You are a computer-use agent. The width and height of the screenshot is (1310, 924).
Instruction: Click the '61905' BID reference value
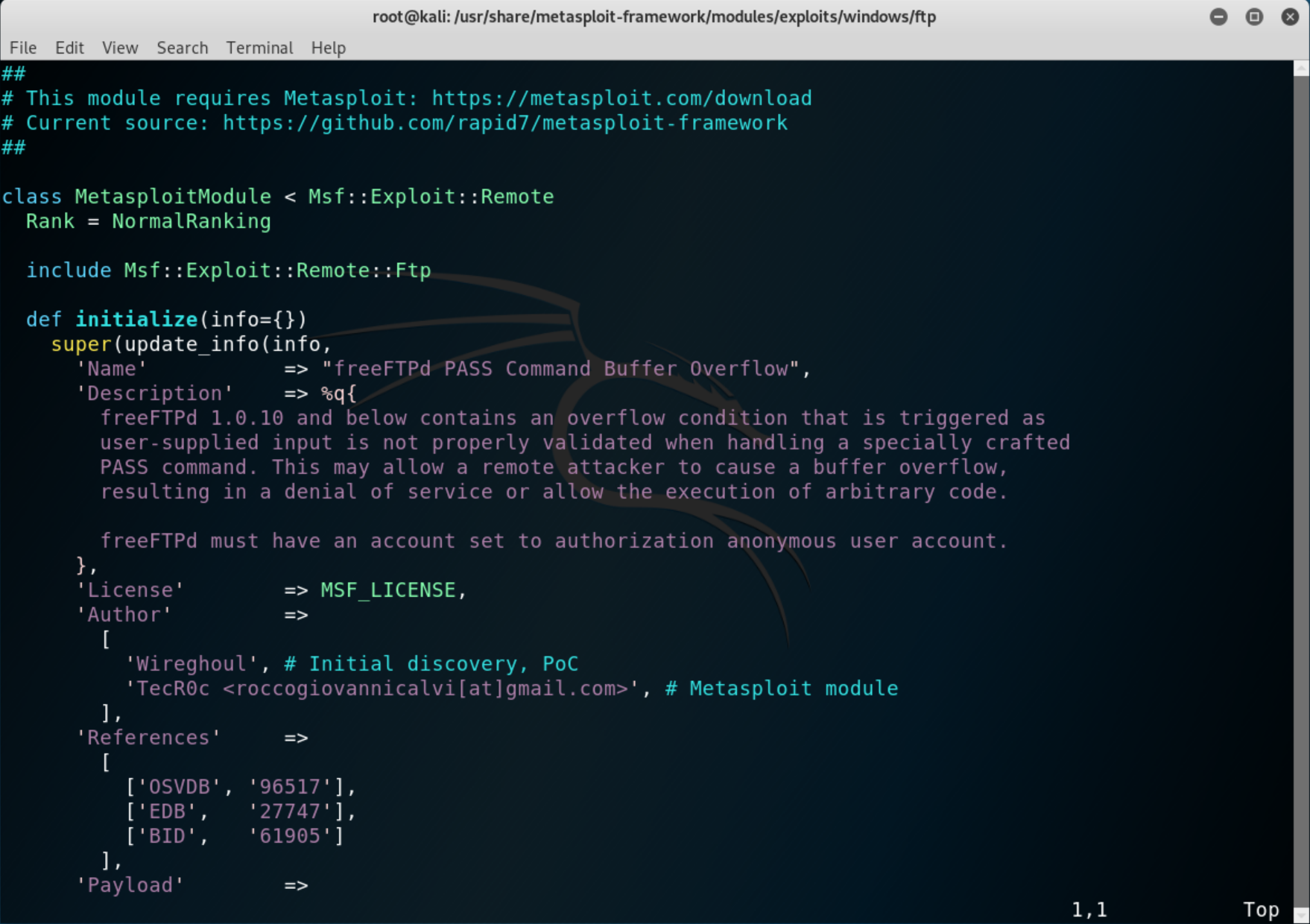pos(290,836)
